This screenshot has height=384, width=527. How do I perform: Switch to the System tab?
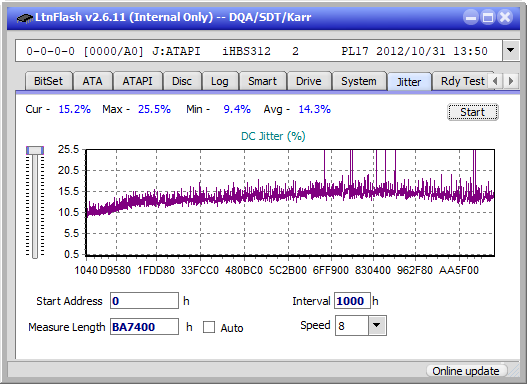pos(359,81)
